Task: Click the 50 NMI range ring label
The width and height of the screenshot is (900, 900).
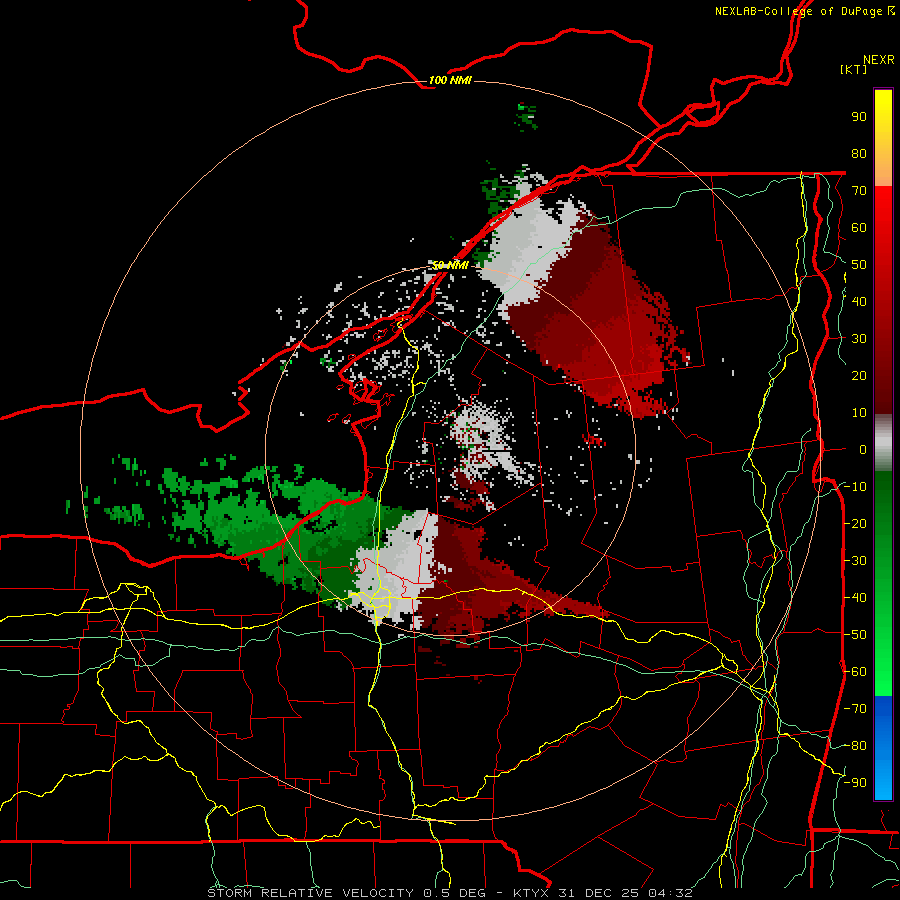Action: point(450,265)
